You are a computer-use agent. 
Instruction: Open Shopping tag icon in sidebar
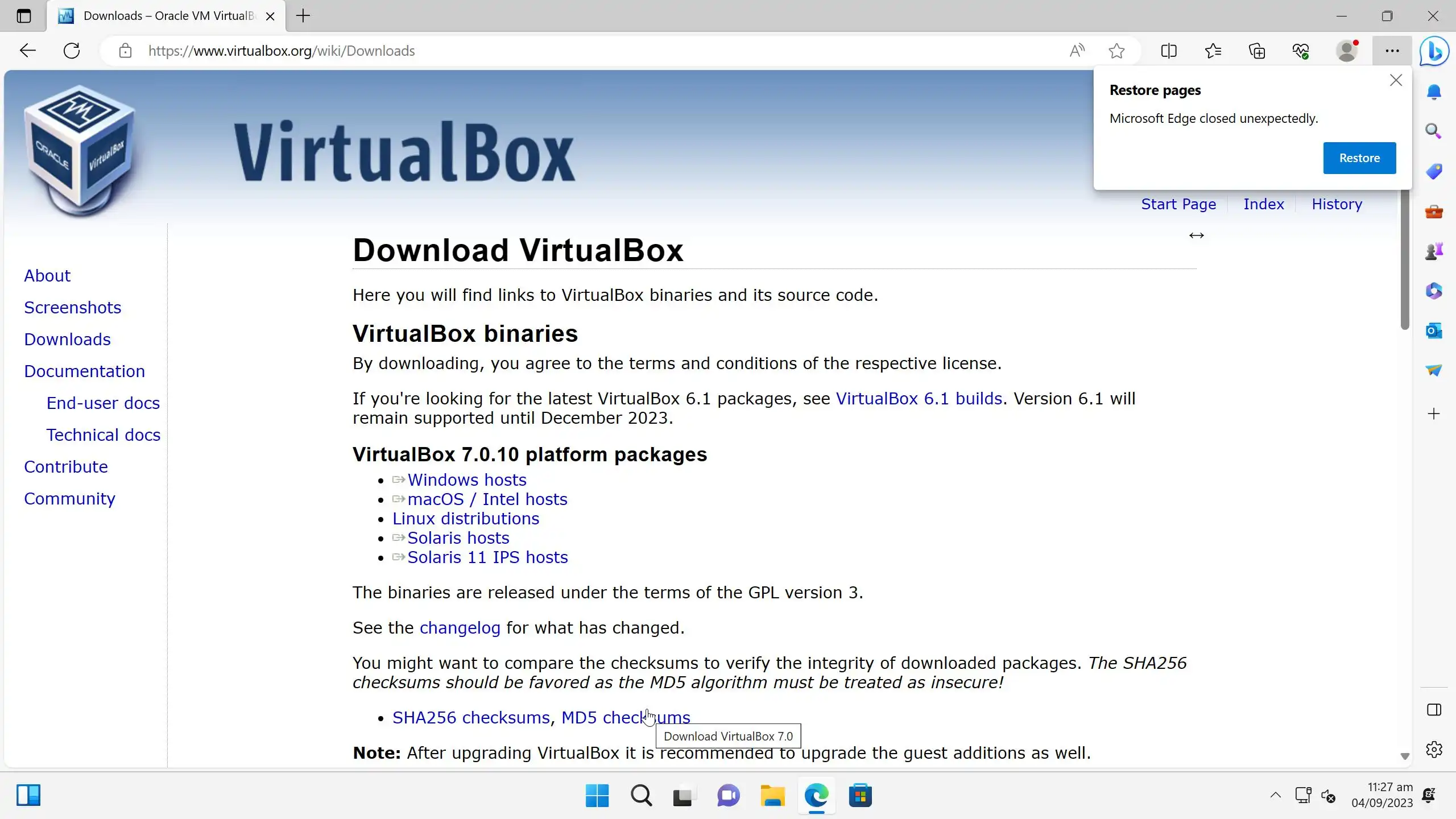pos(1434,171)
